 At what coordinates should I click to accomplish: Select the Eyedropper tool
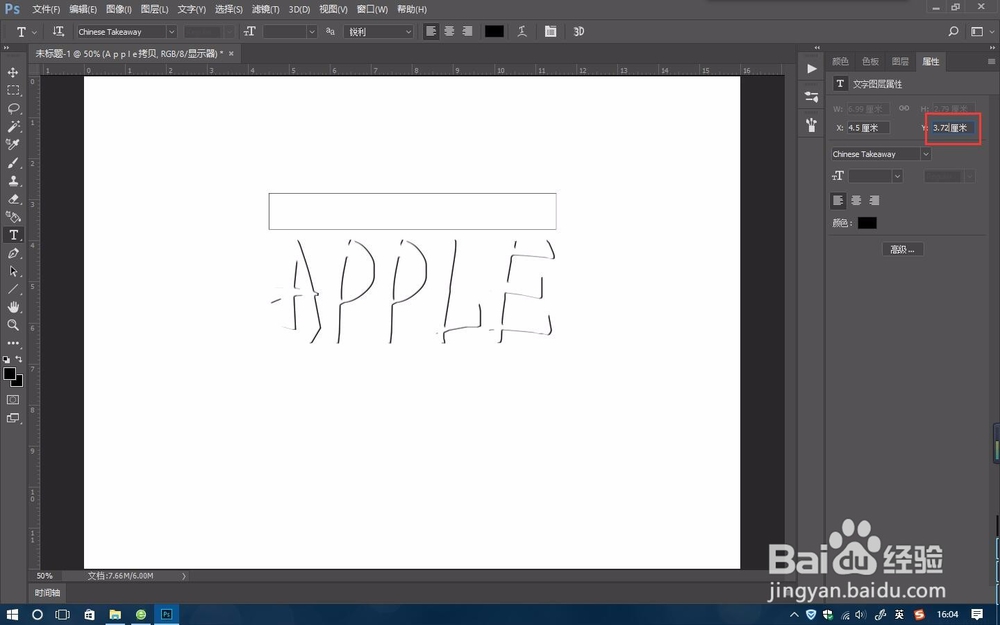point(13,144)
